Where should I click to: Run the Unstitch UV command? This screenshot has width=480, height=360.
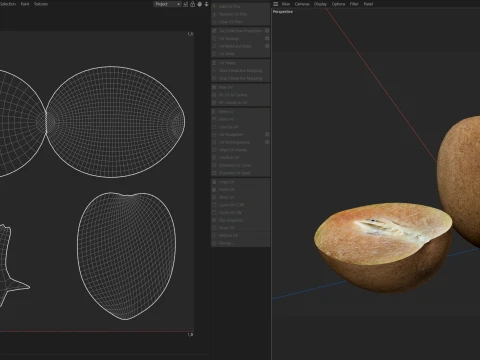(240, 157)
